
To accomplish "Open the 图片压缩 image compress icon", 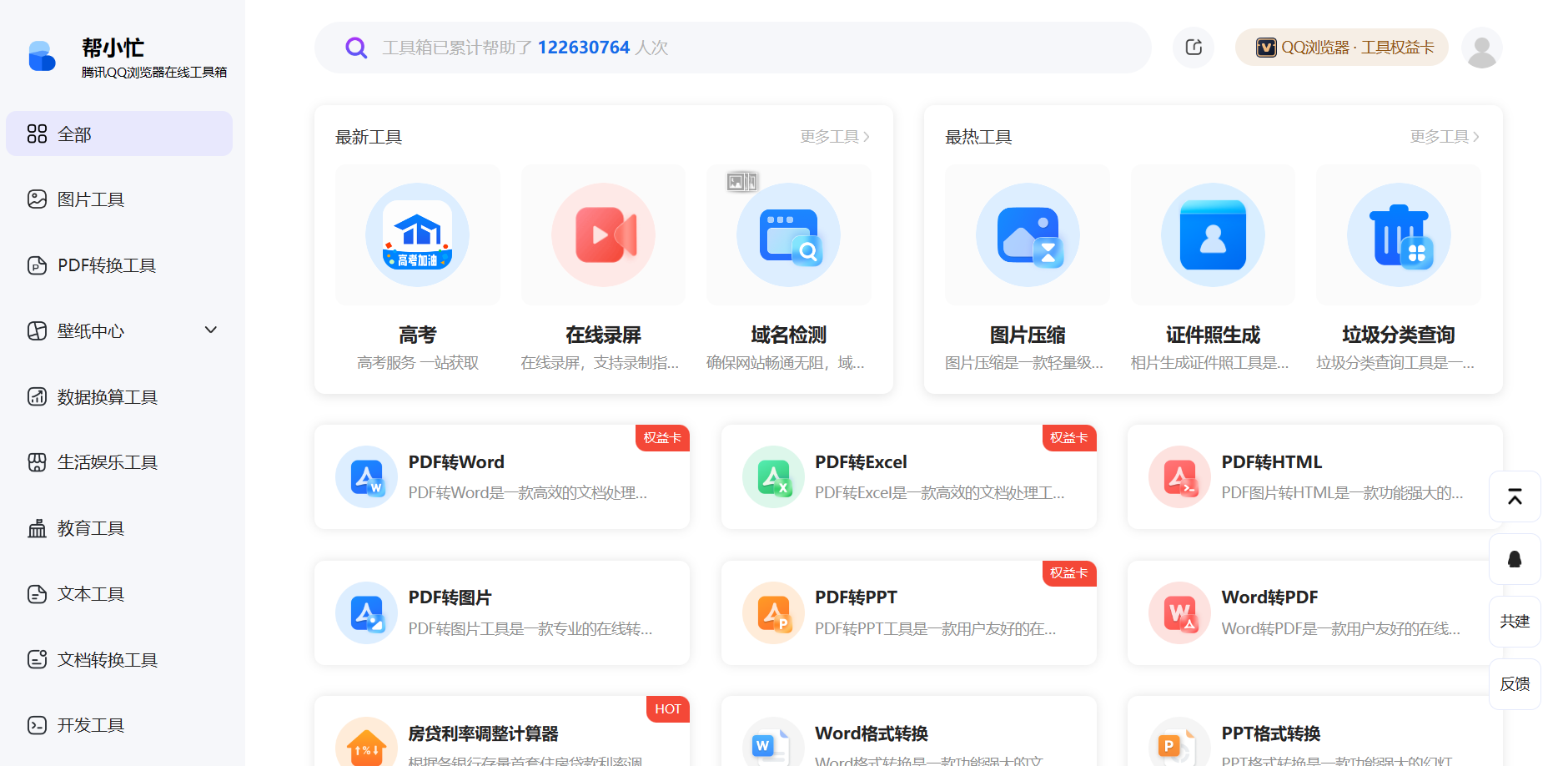I will pyautogui.click(x=1028, y=235).
